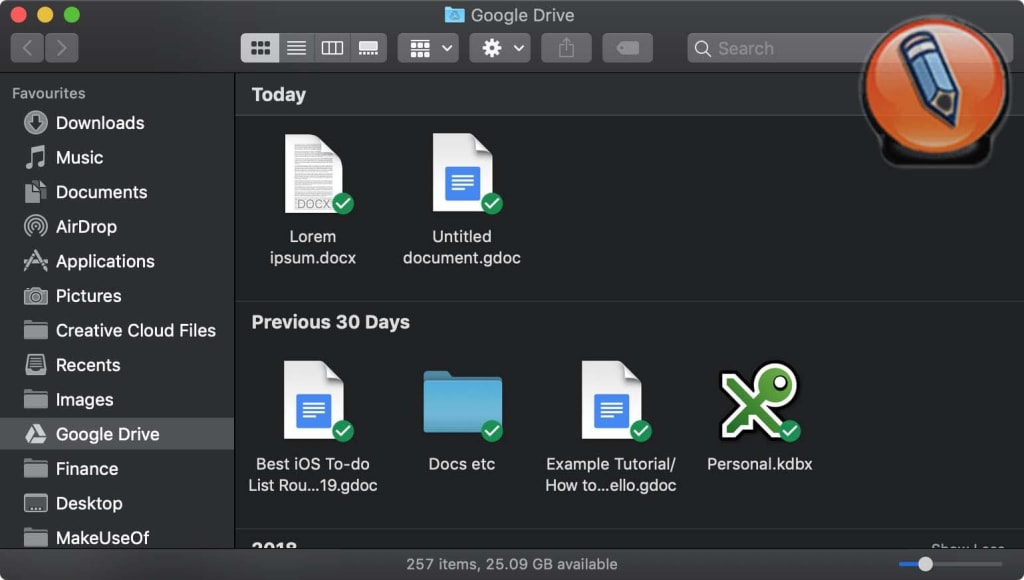1024x580 pixels.
Task: Switch to icon view
Action: [x=260, y=48]
